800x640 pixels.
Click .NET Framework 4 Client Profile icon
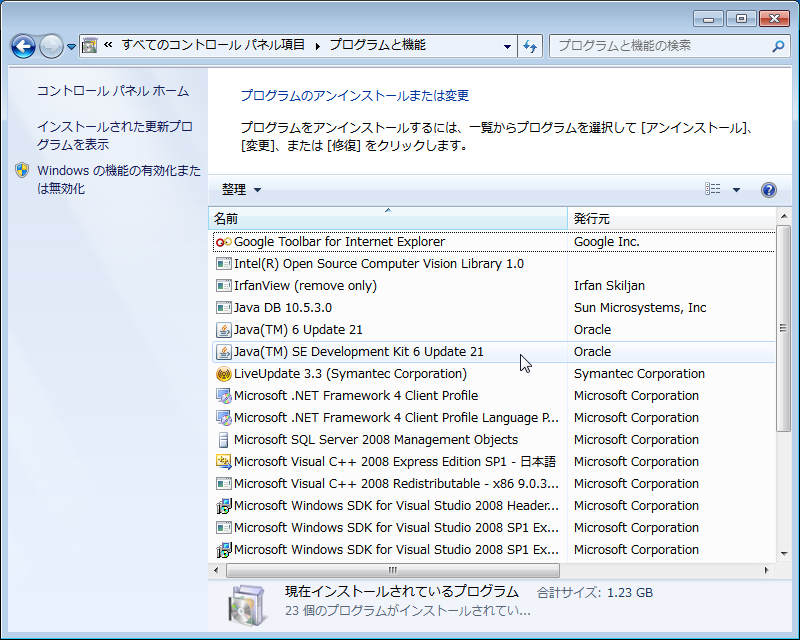pyautogui.click(x=223, y=396)
